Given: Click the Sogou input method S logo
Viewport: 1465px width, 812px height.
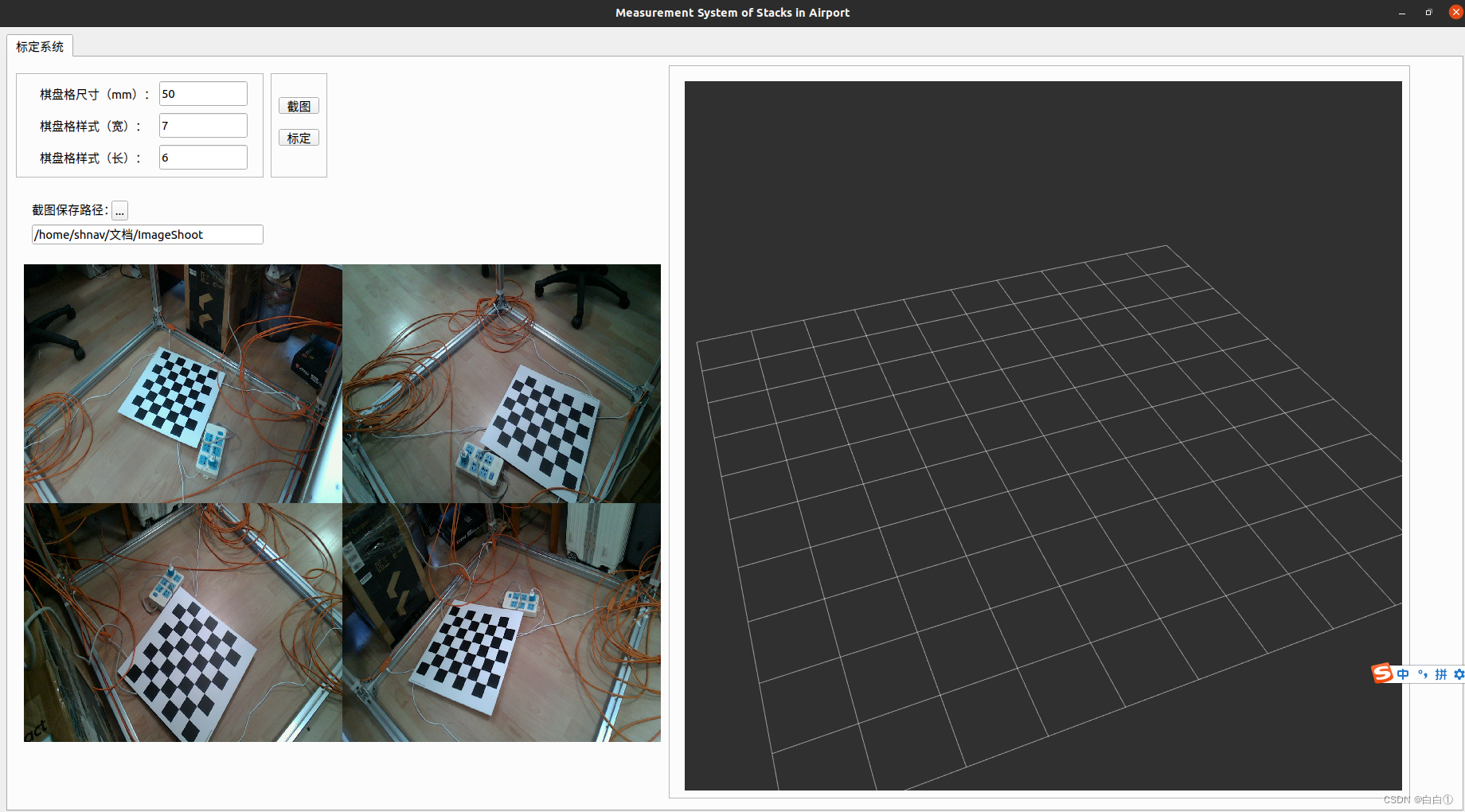Looking at the screenshot, I should pyautogui.click(x=1382, y=674).
